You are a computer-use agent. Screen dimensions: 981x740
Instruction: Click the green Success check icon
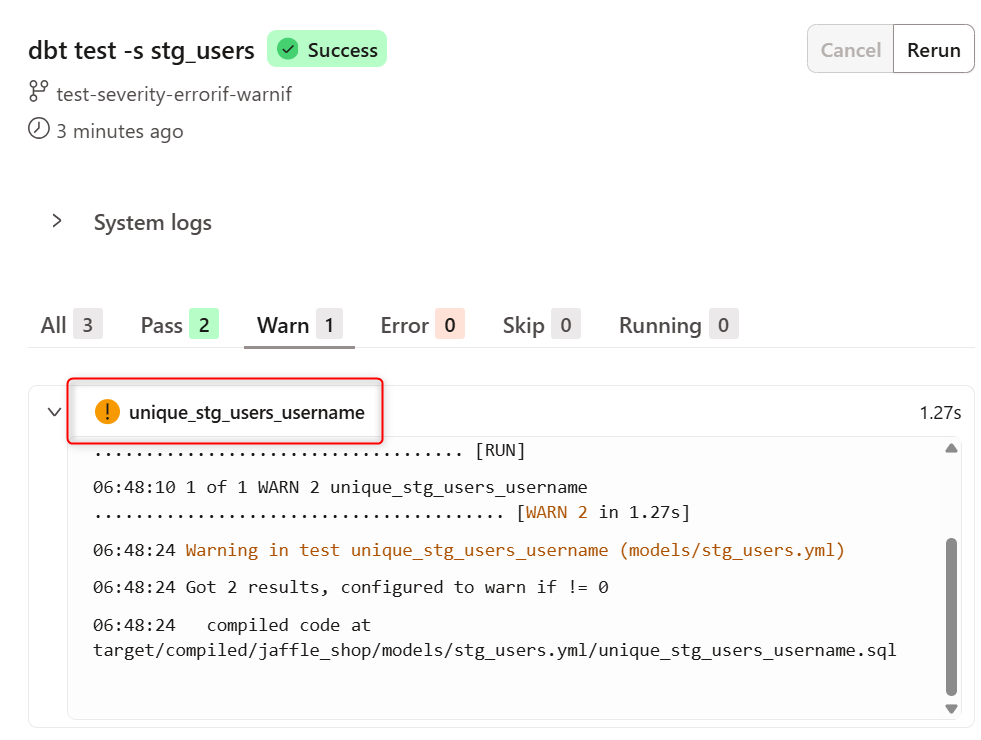pyautogui.click(x=288, y=49)
